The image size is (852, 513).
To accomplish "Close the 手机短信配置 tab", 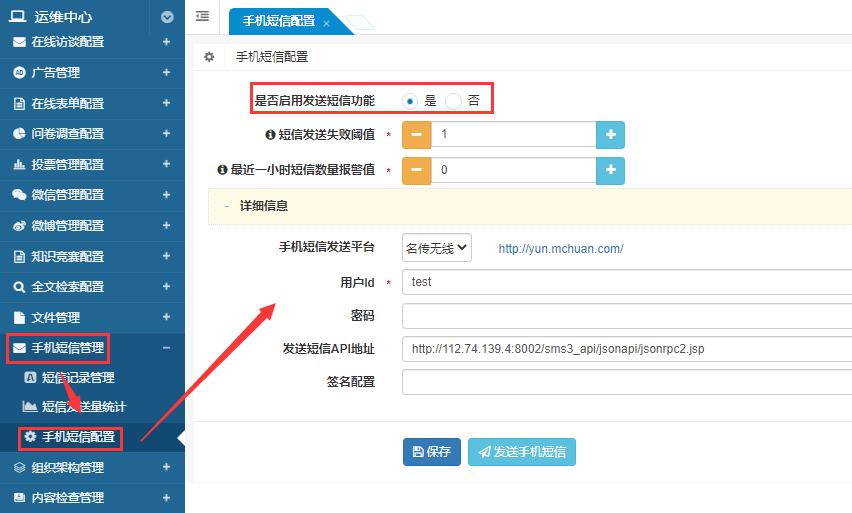I will 326,23.
